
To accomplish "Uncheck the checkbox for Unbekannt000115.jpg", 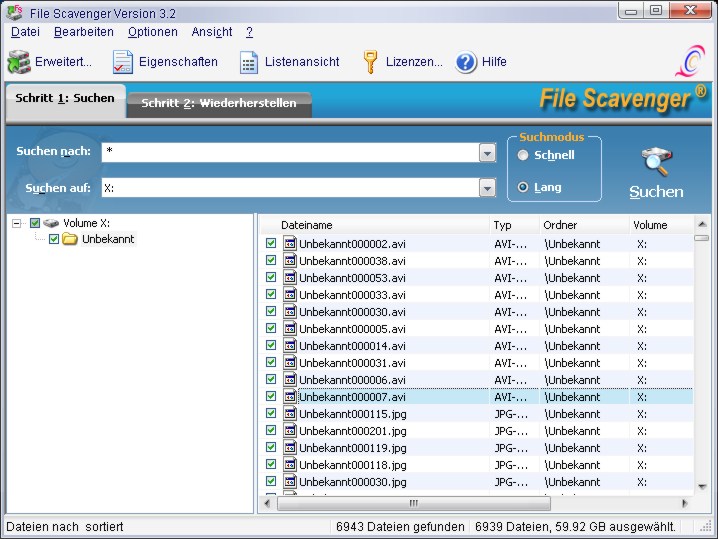I will (x=271, y=413).
